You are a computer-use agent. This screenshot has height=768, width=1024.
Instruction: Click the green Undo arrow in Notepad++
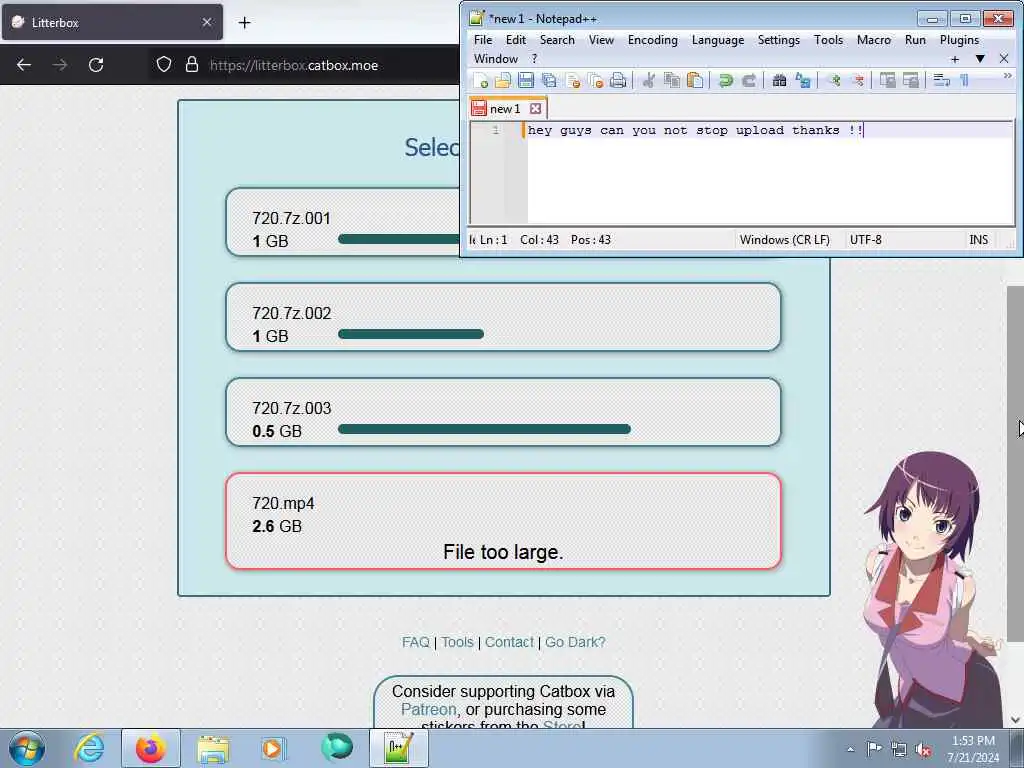pyautogui.click(x=726, y=80)
